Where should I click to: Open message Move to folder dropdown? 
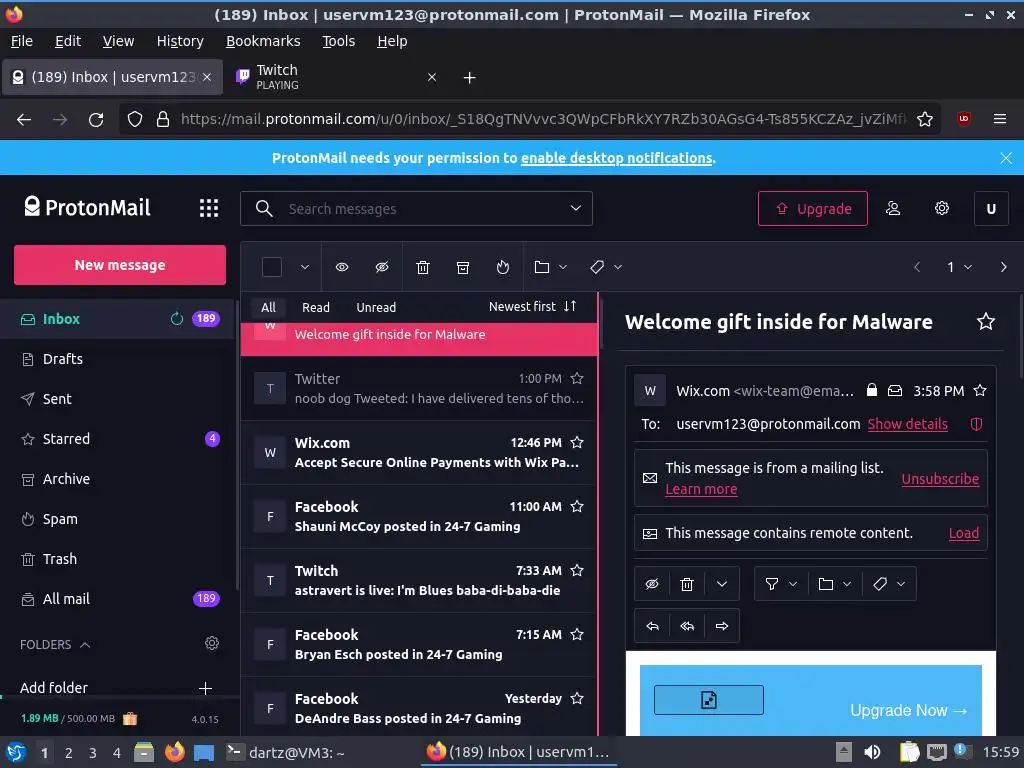(835, 584)
